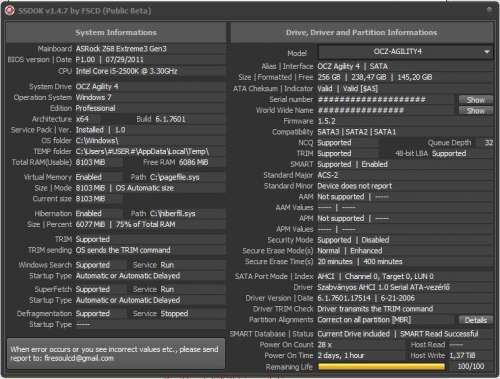Click virtual memory mode OS Automatic size

coord(144,188)
